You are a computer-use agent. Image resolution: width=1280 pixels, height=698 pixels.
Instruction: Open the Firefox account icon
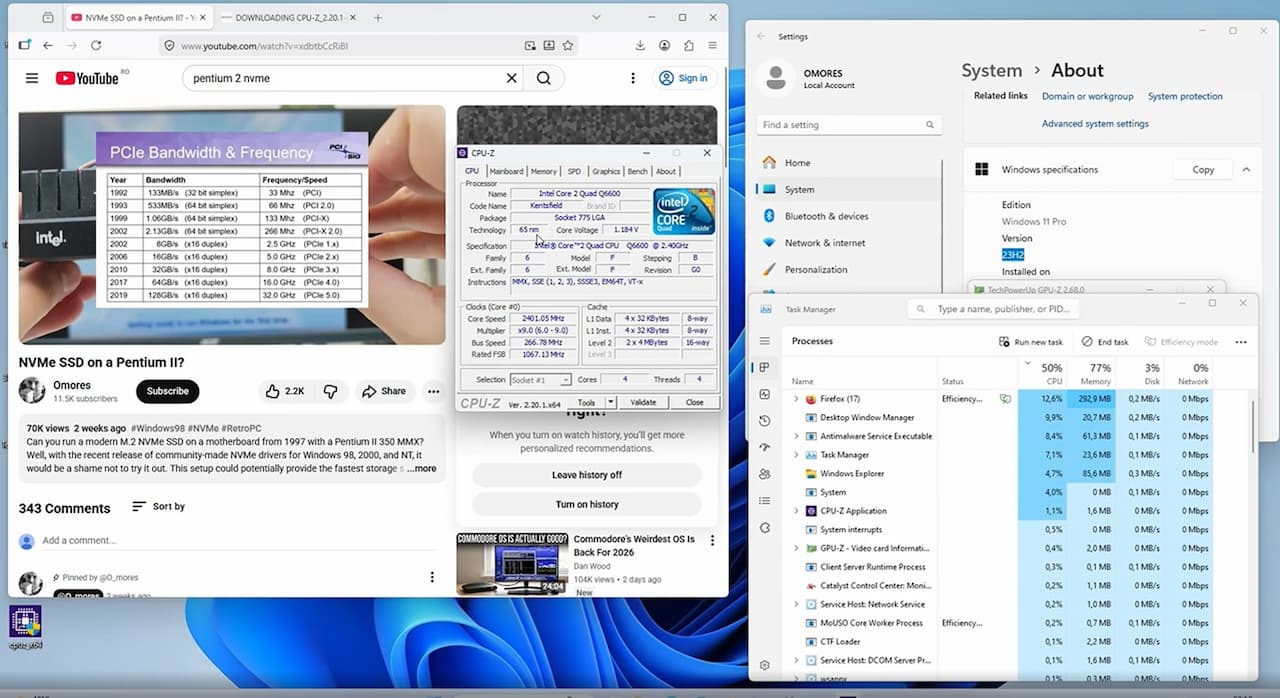[x=665, y=45]
